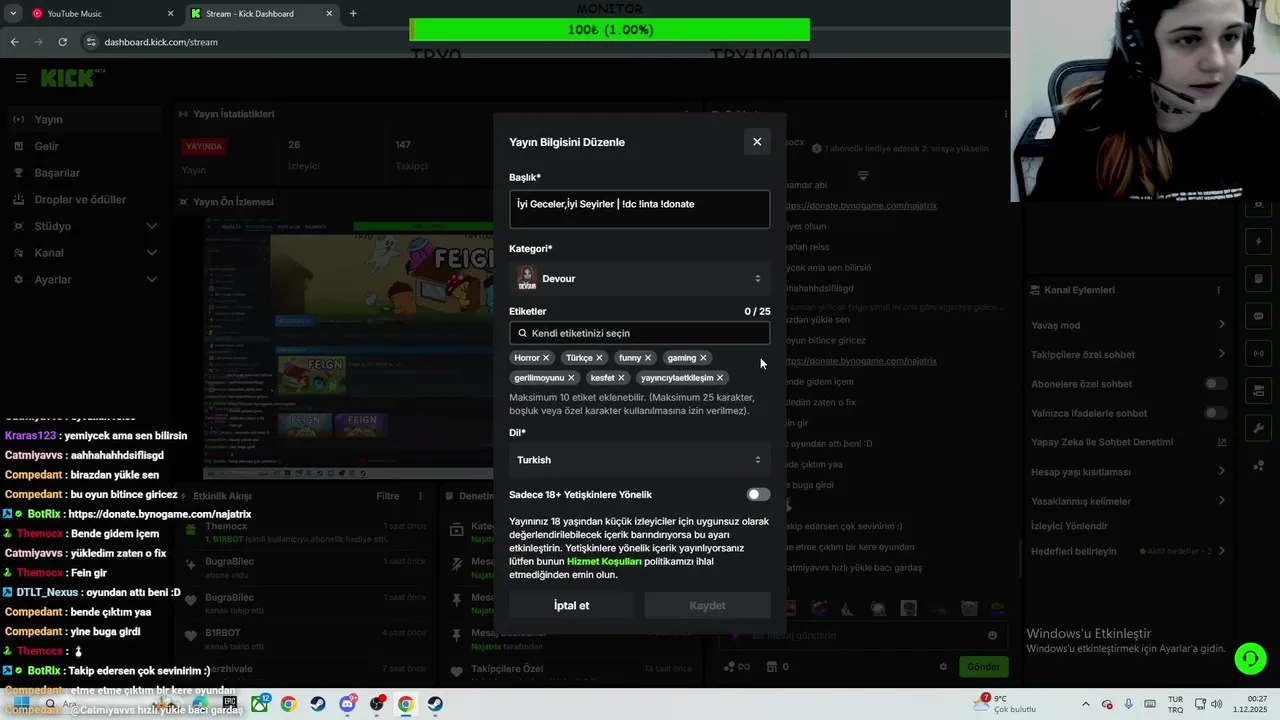
Task: Click the Windows Start button
Action: point(20,704)
